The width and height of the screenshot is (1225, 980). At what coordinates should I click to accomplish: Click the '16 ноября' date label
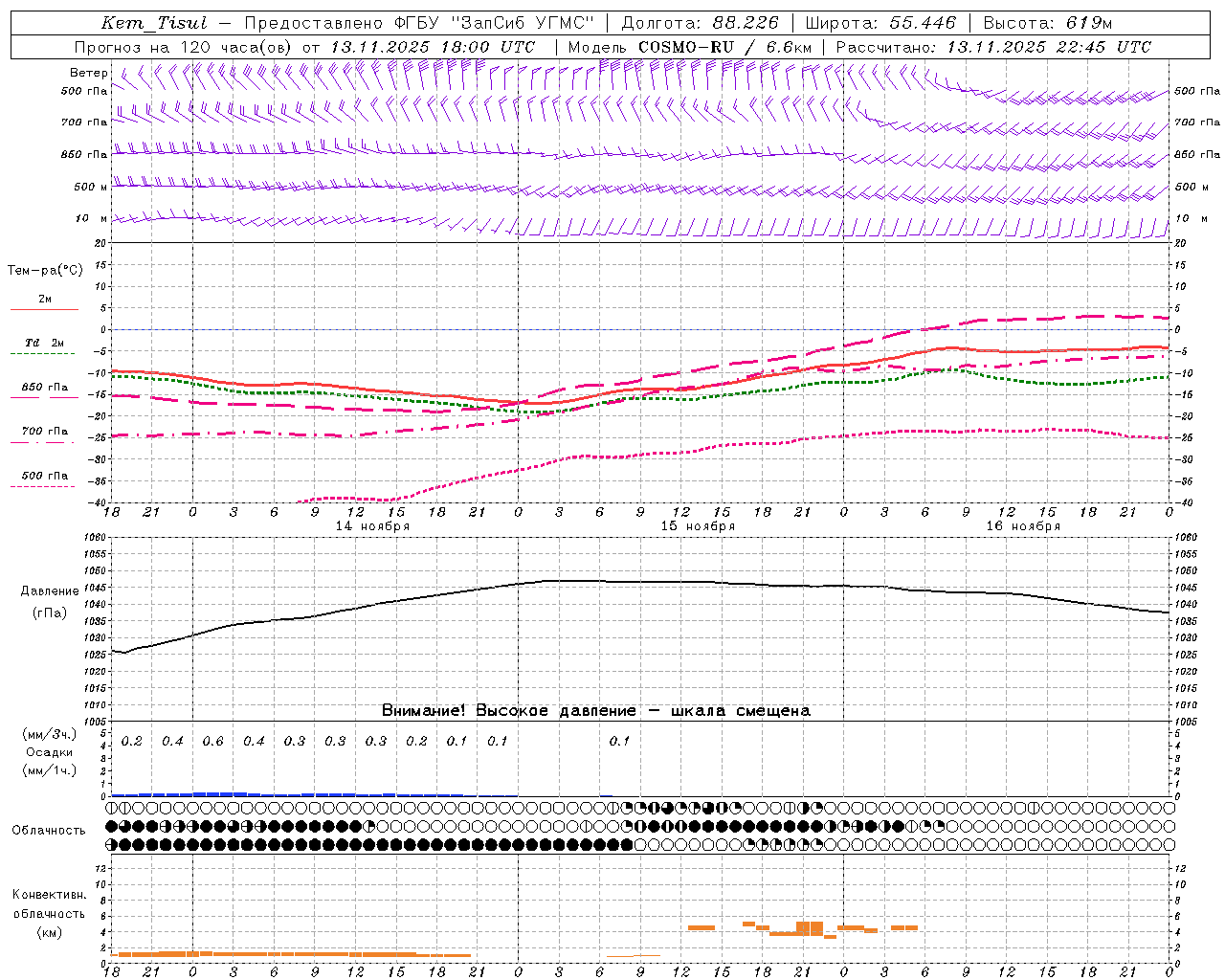[1023, 526]
